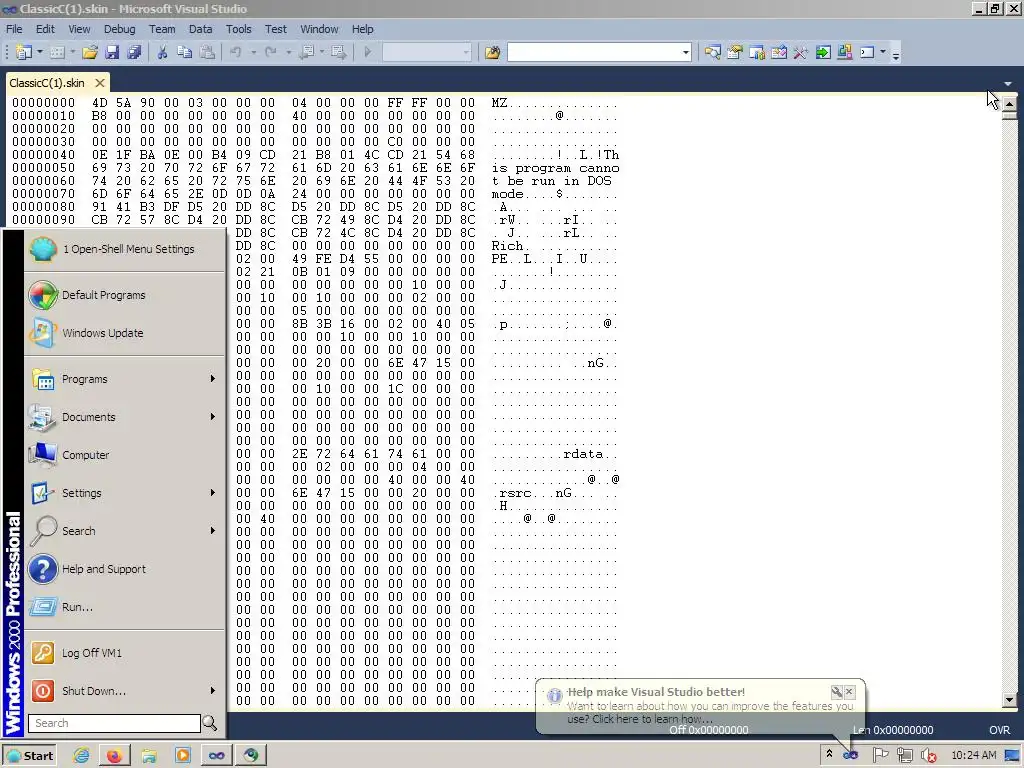The width and height of the screenshot is (1024, 768).
Task: Open the active files tab list arrow
Action: tap(1008, 84)
